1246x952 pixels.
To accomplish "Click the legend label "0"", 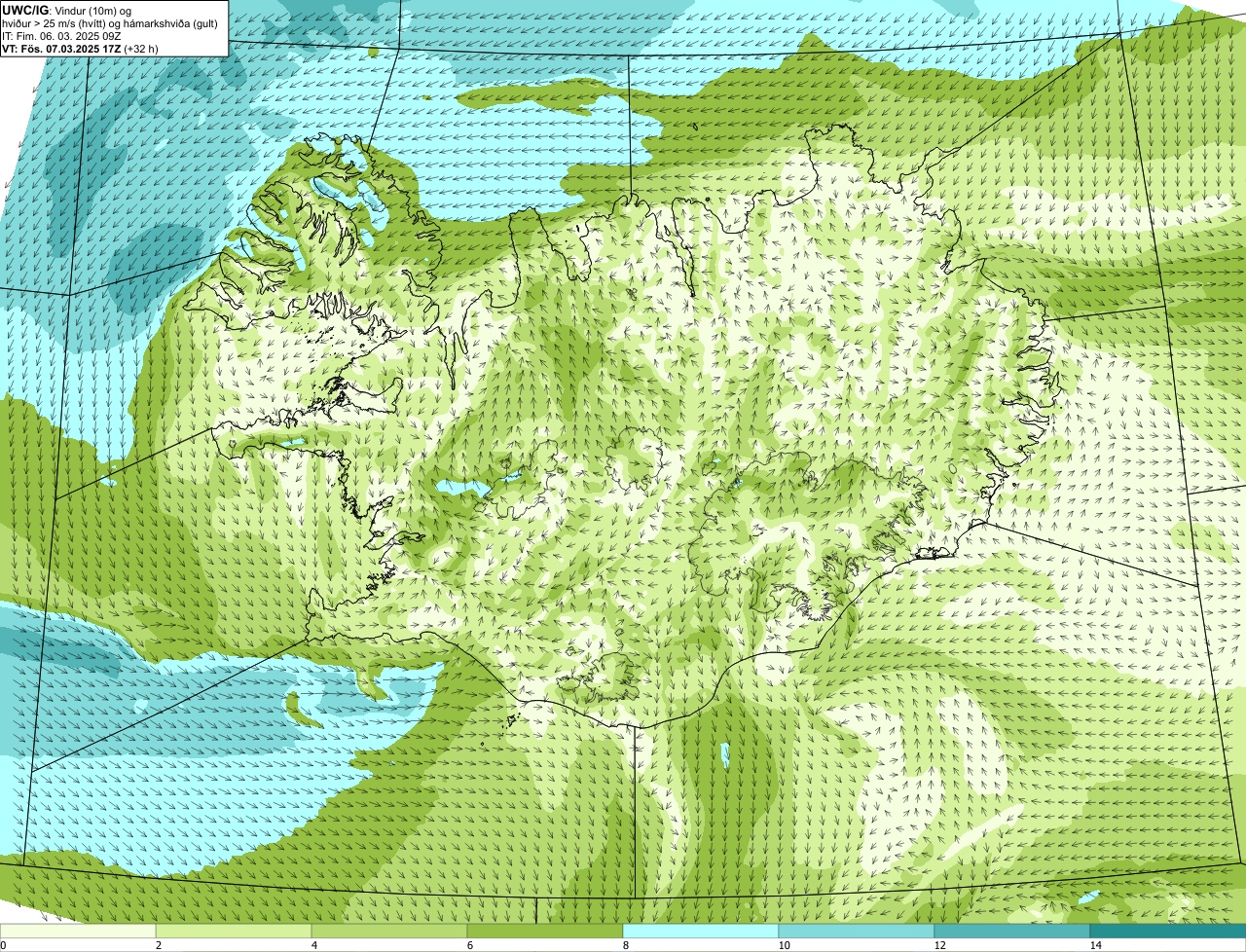I will tap(3, 945).
